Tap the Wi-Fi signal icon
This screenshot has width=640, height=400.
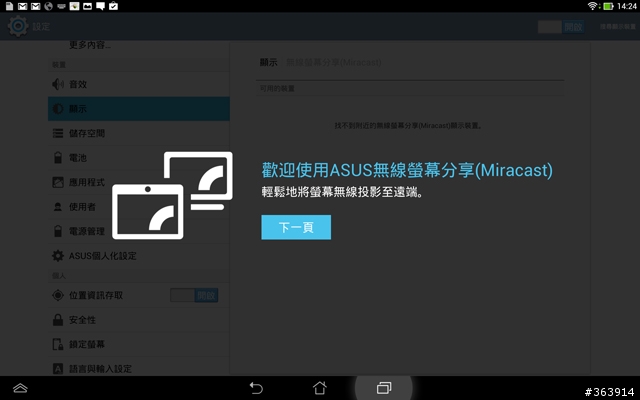point(592,6)
